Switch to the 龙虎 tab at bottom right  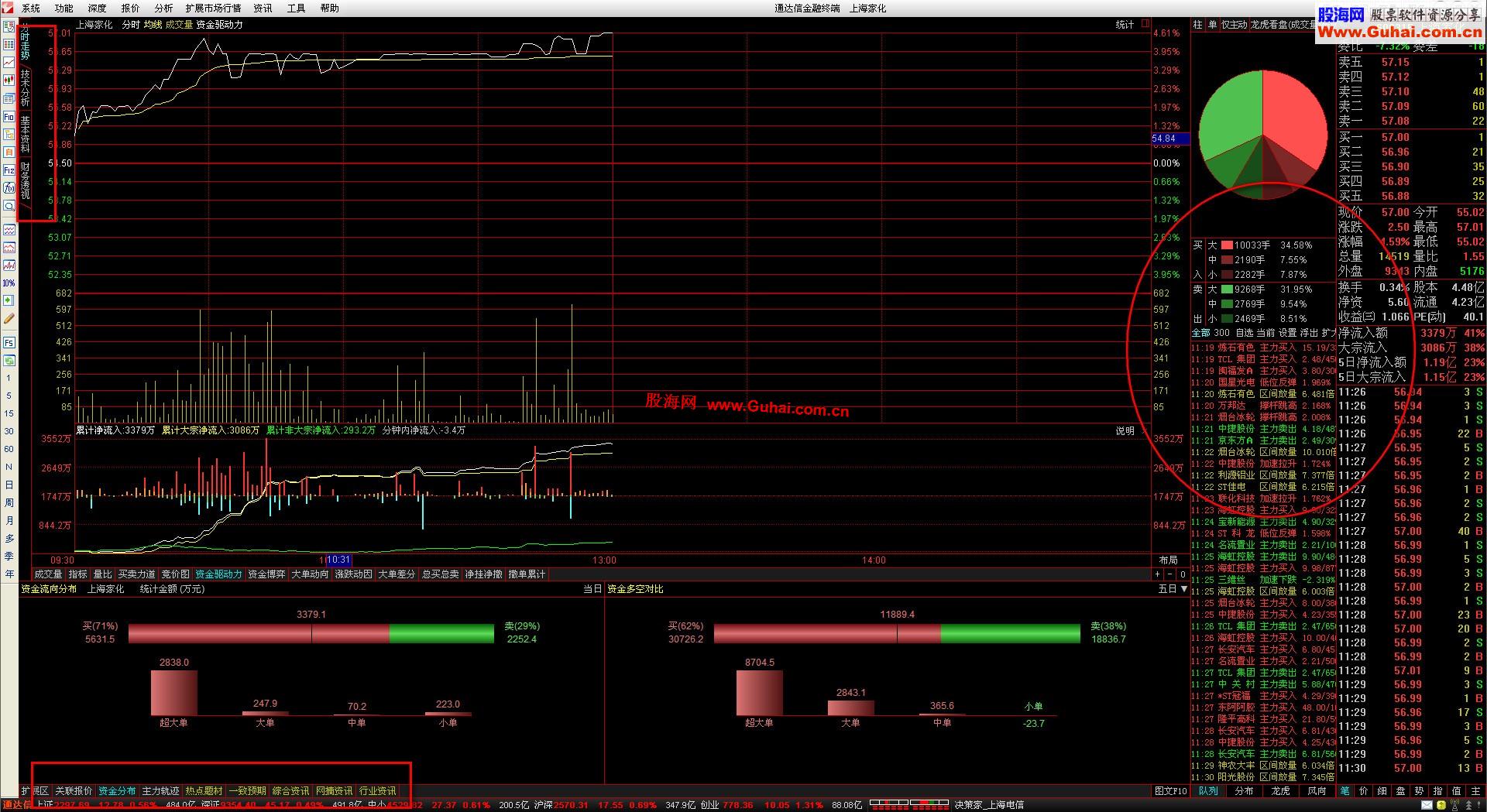pyautogui.click(x=1281, y=791)
